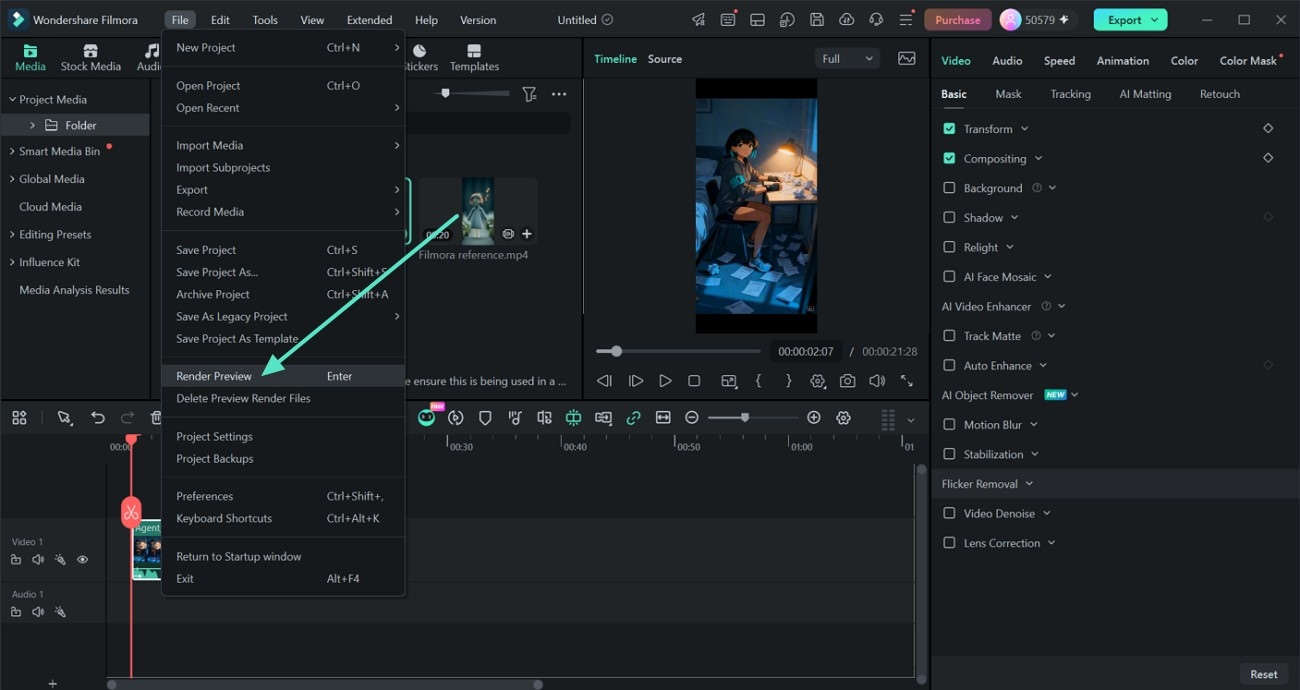Expand the Relight settings chevron
This screenshot has height=690, width=1300.
click(x=1010, y=247)
